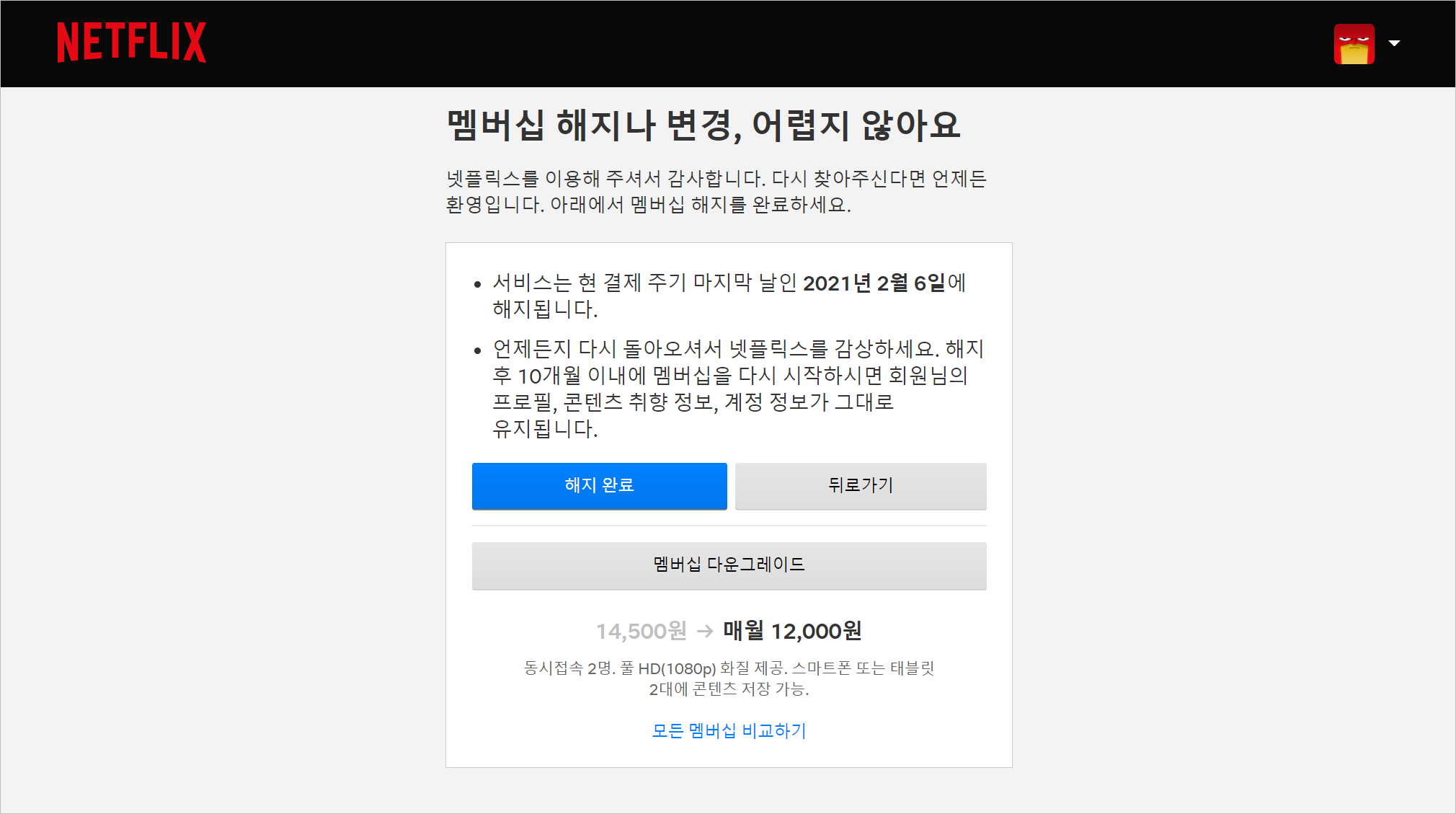Click the second bullet point marker
This screenshot has height=814, width=1456.
(477, 351)
